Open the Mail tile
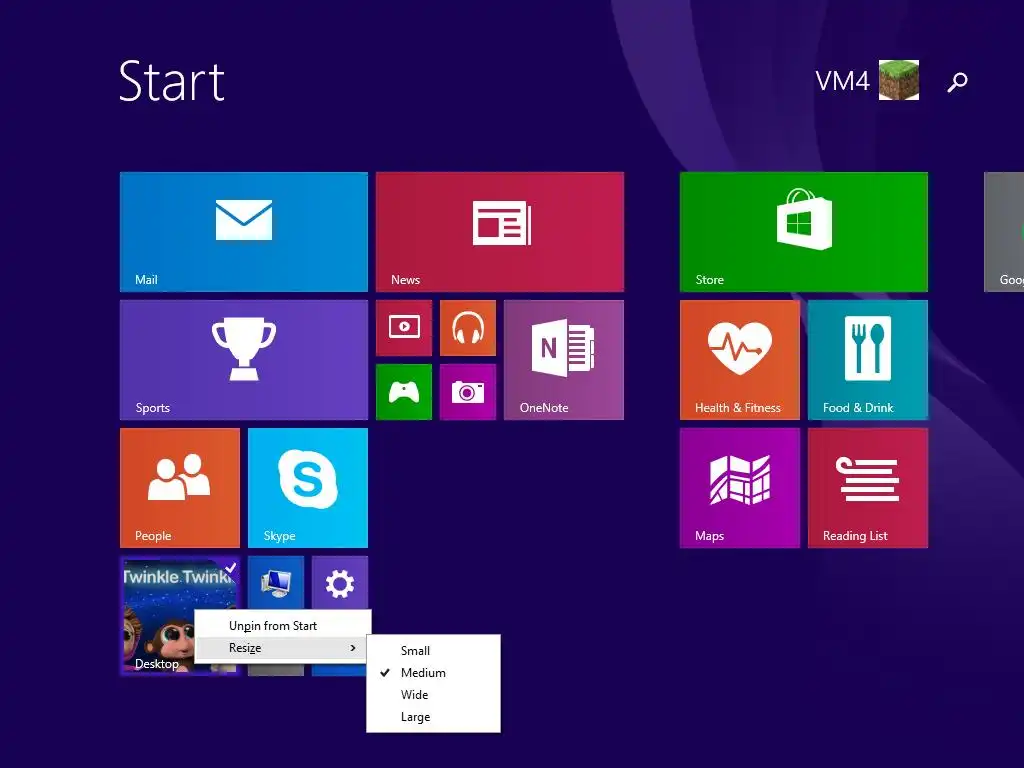Screen dimensions: 1024x768 tap(244, 232)
